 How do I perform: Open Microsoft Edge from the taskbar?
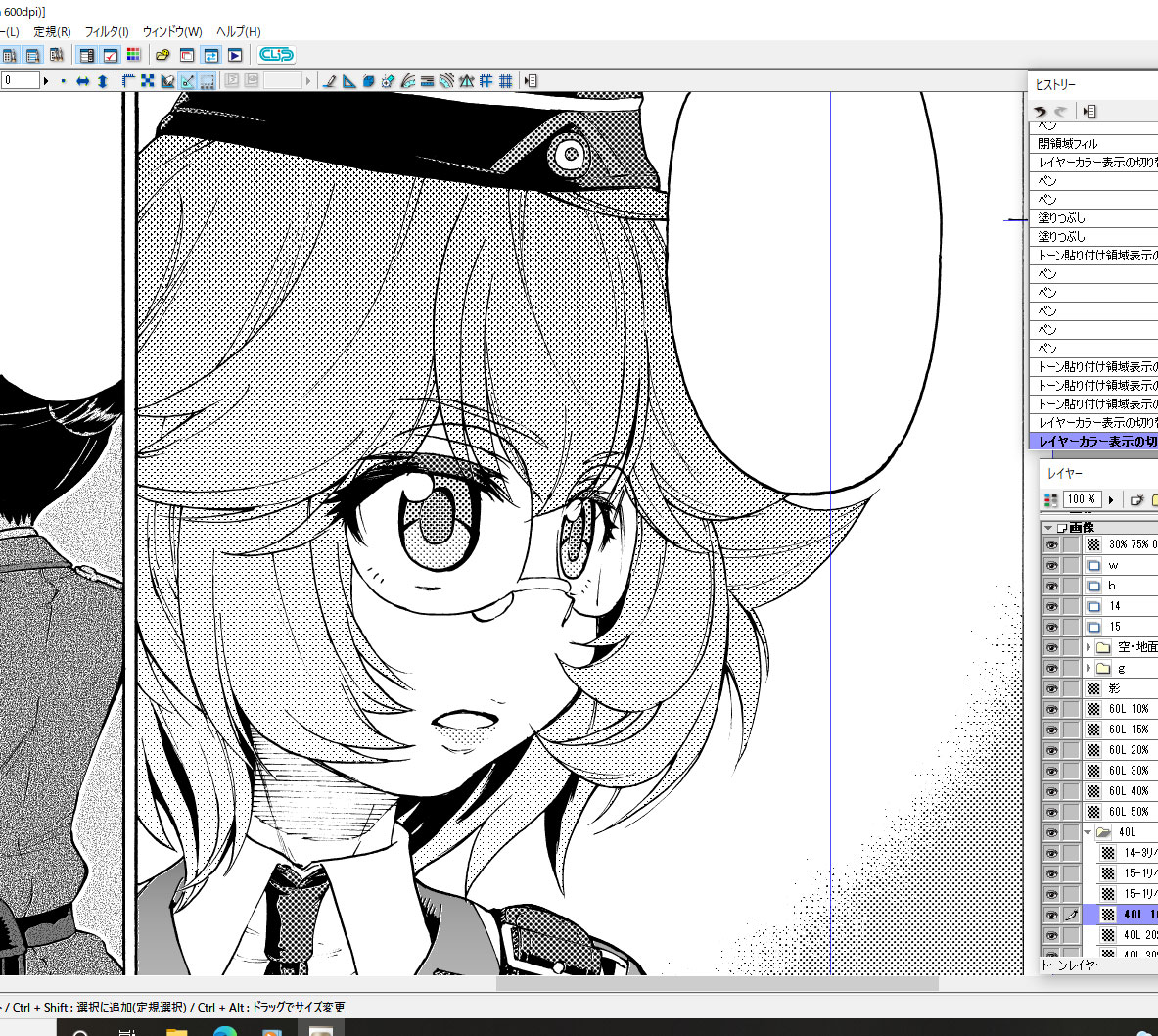(224, 1031)
